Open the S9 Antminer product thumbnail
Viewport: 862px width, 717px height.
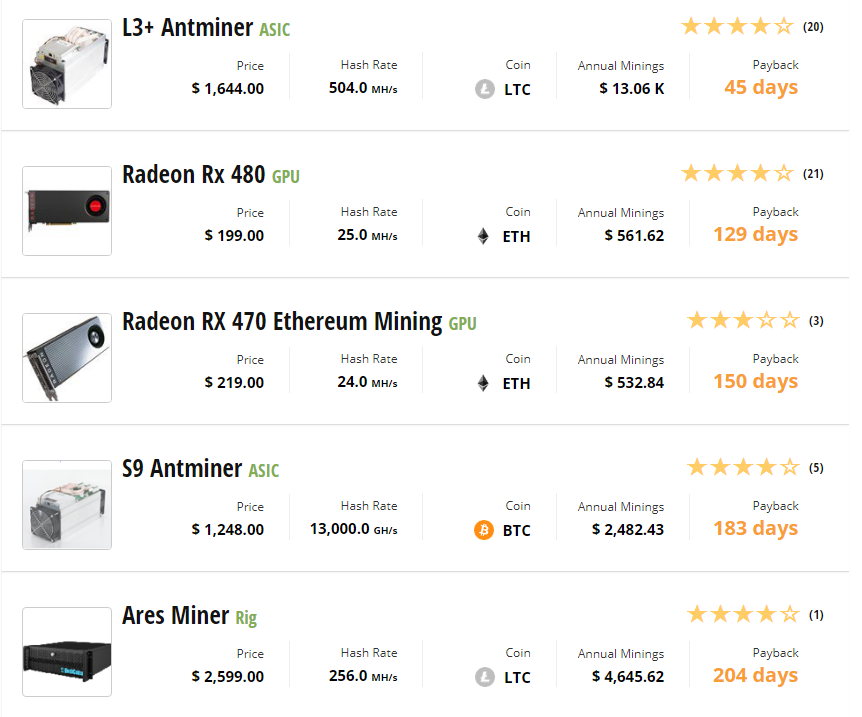[x=67, y=505]
